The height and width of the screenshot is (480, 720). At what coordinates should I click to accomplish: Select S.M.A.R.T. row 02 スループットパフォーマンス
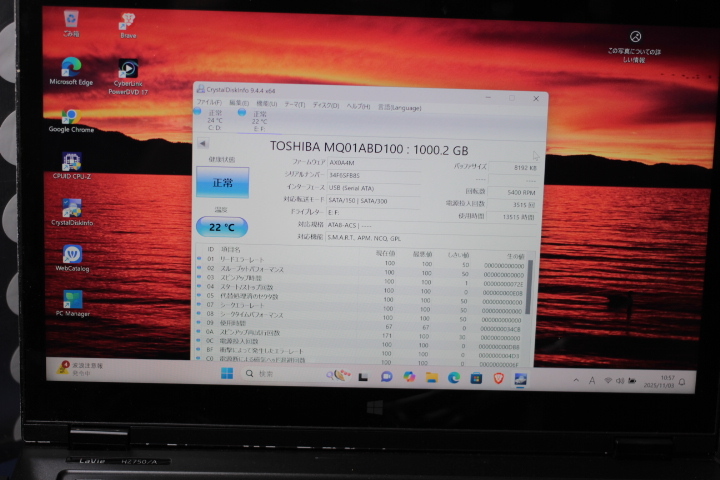tap(361, 271)
